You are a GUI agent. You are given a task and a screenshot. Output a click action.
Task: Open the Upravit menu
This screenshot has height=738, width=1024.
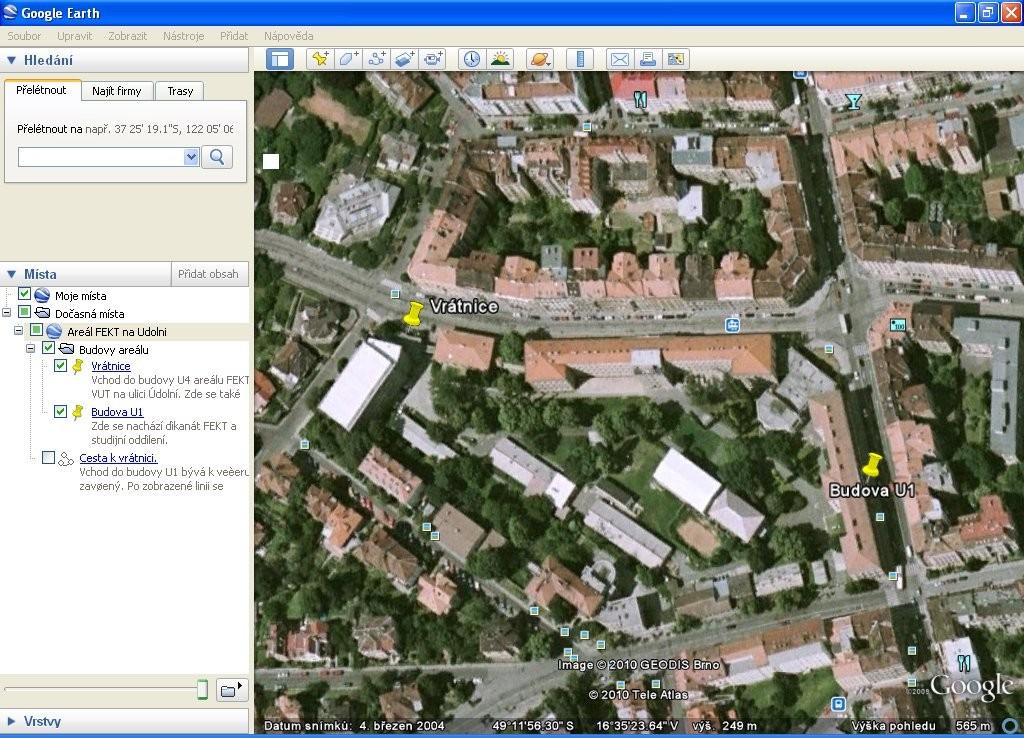(74, 36)
